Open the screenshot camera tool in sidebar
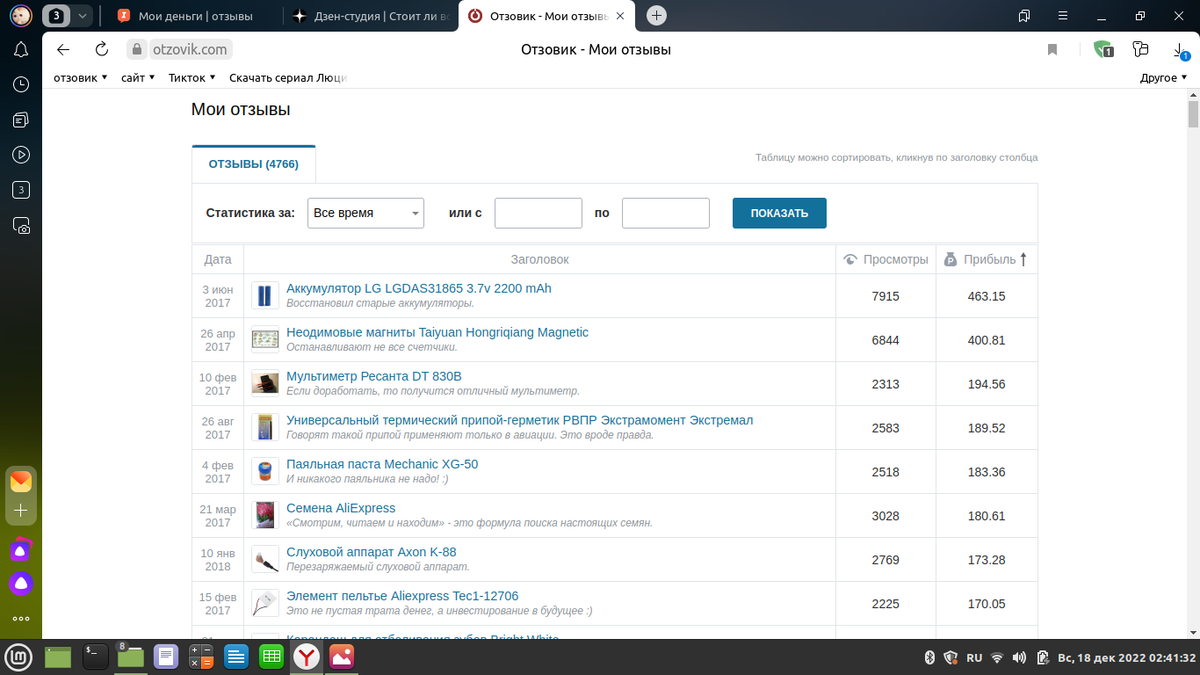 click(21, 226)
